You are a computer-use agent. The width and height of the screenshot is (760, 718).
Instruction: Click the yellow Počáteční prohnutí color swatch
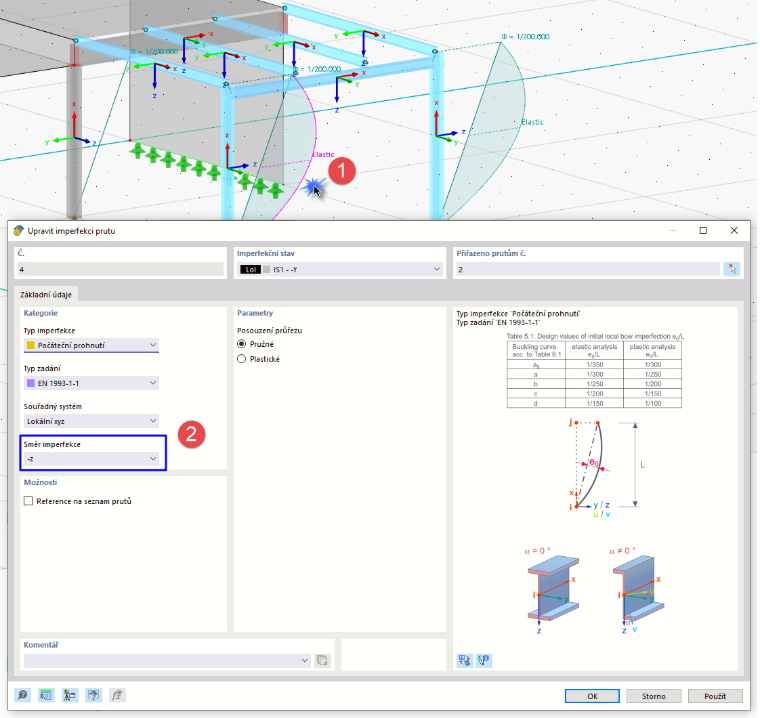pyautogui.click(x=31, y=345)
